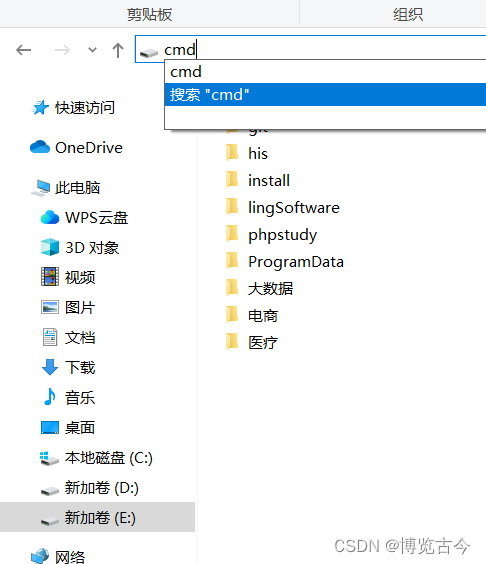The height and width of the screenshot is (564, 486).
Task: Click the 快速访问 star icon
Action: [40, 107]
